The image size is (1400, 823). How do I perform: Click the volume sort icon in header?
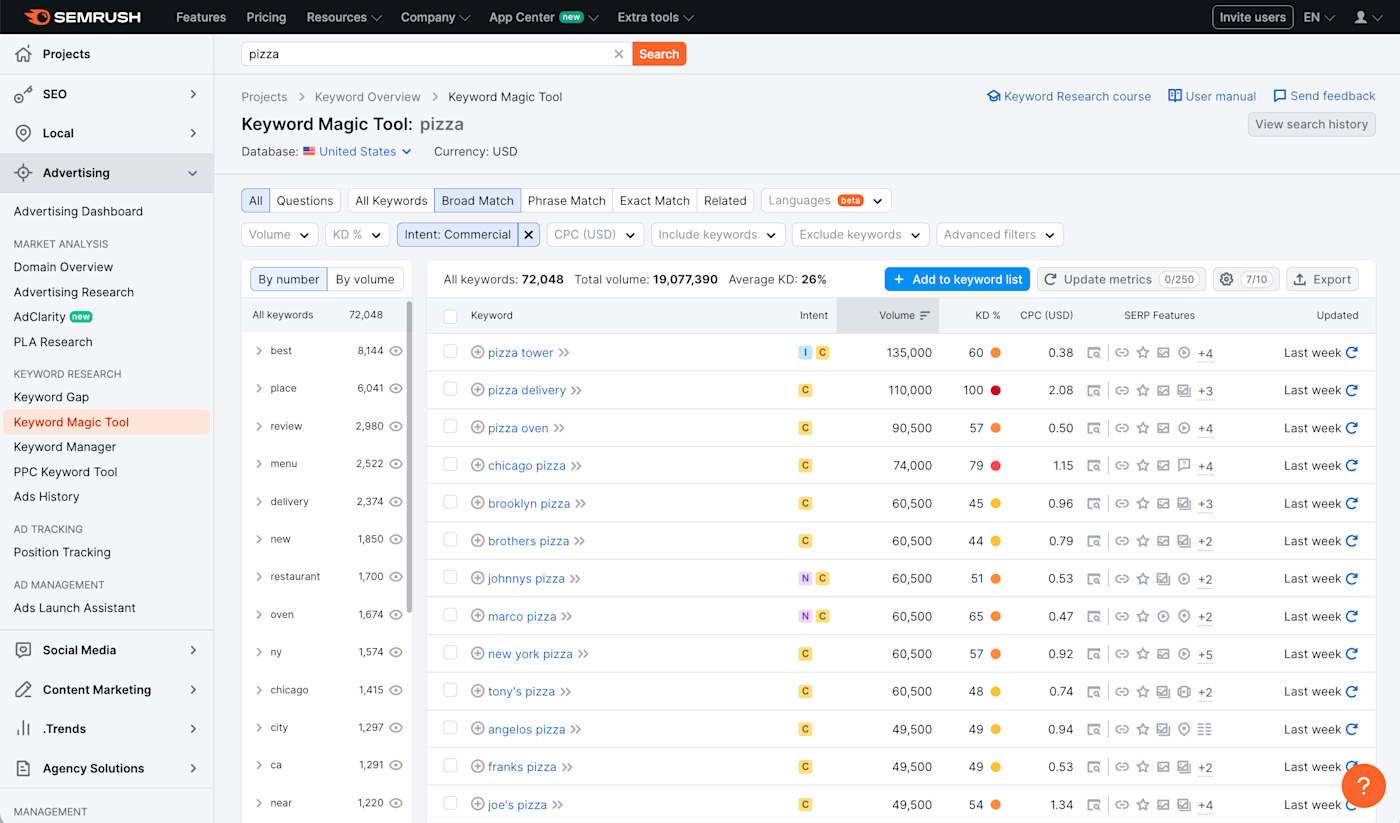pyautogui.click(x=925, y=315)
